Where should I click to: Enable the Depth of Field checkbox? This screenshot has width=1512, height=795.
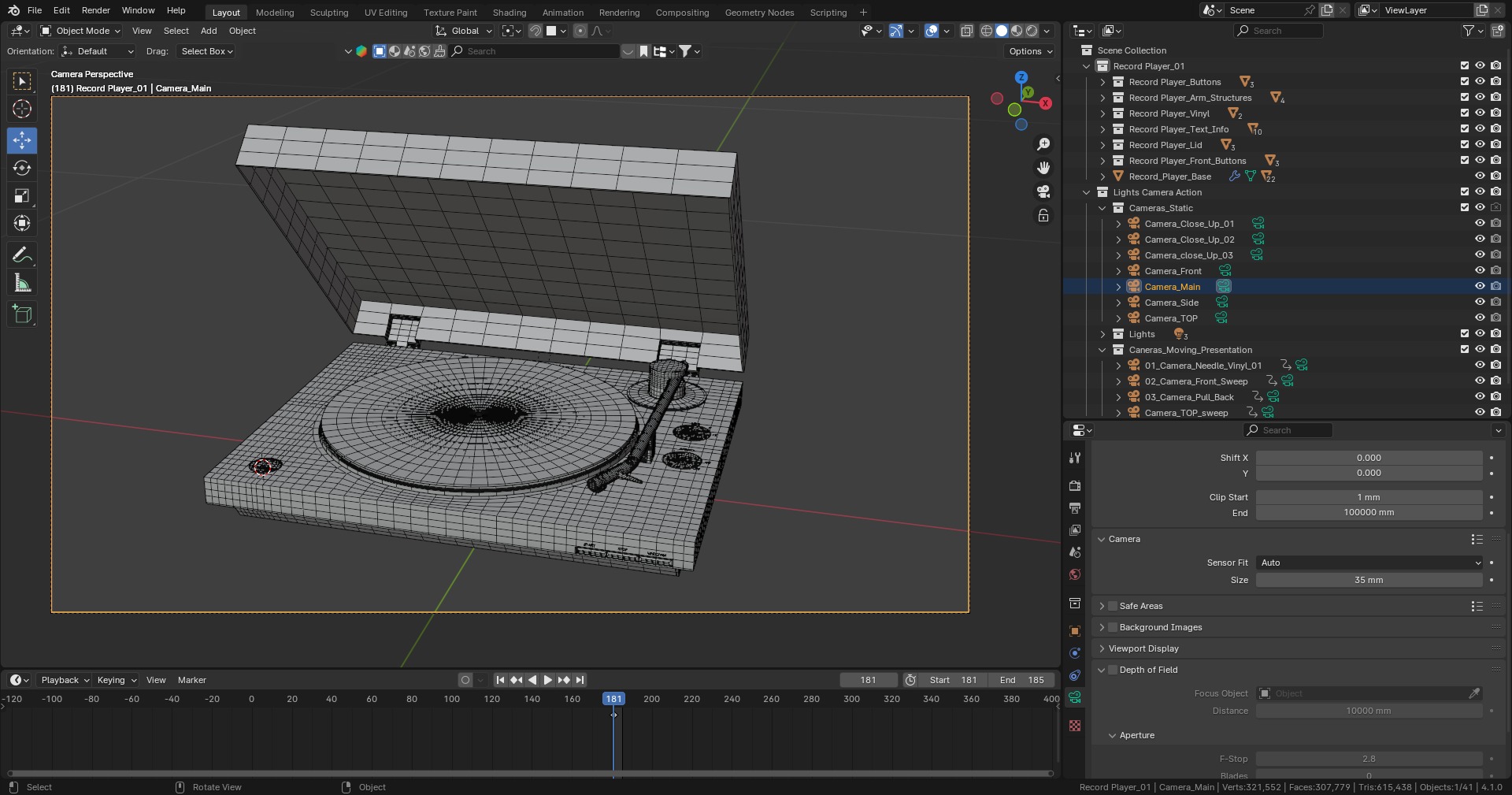pyautogui.click(x=1113, y=670)
